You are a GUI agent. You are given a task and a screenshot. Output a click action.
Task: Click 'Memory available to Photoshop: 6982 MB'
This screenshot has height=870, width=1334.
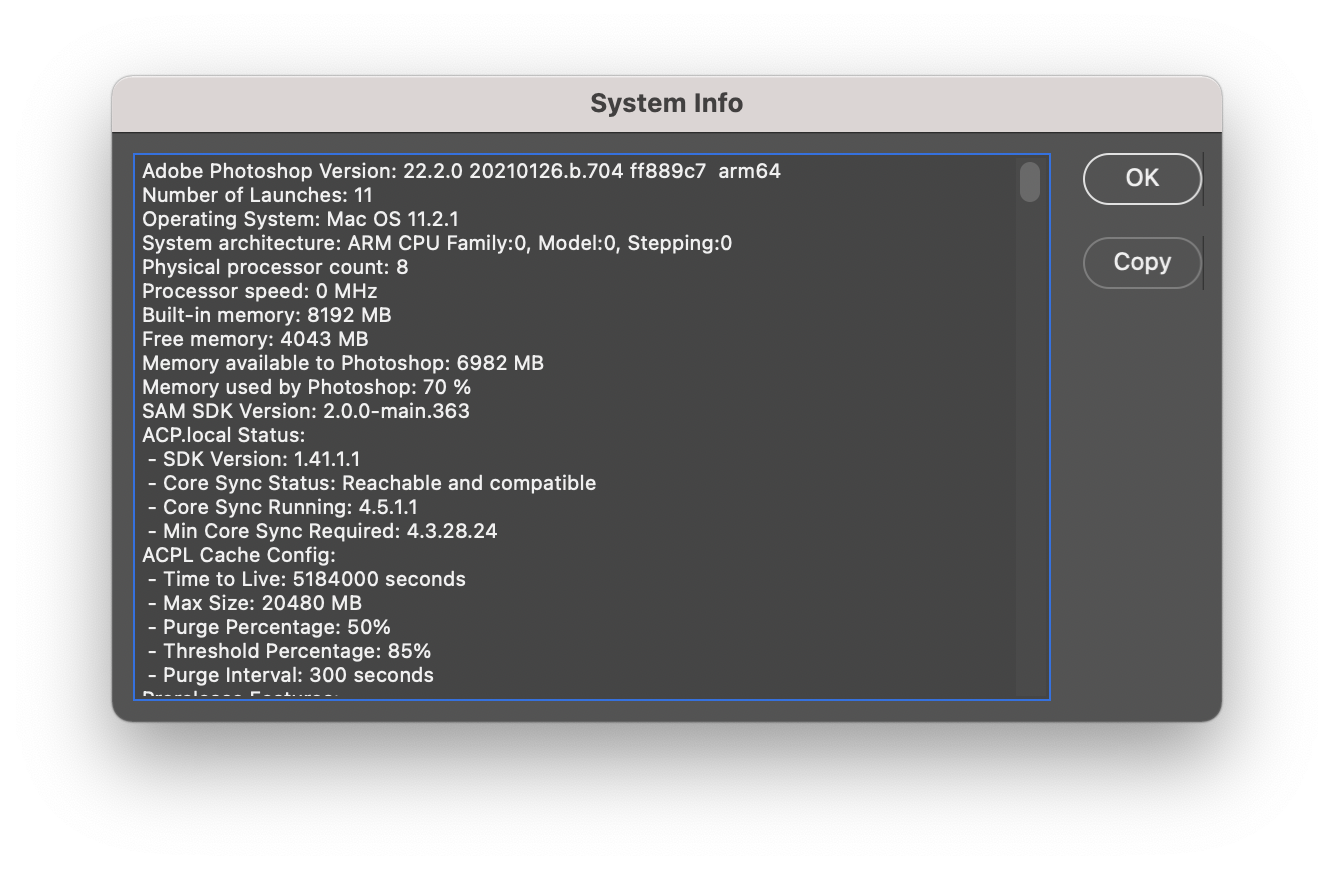tap(343, 363)
